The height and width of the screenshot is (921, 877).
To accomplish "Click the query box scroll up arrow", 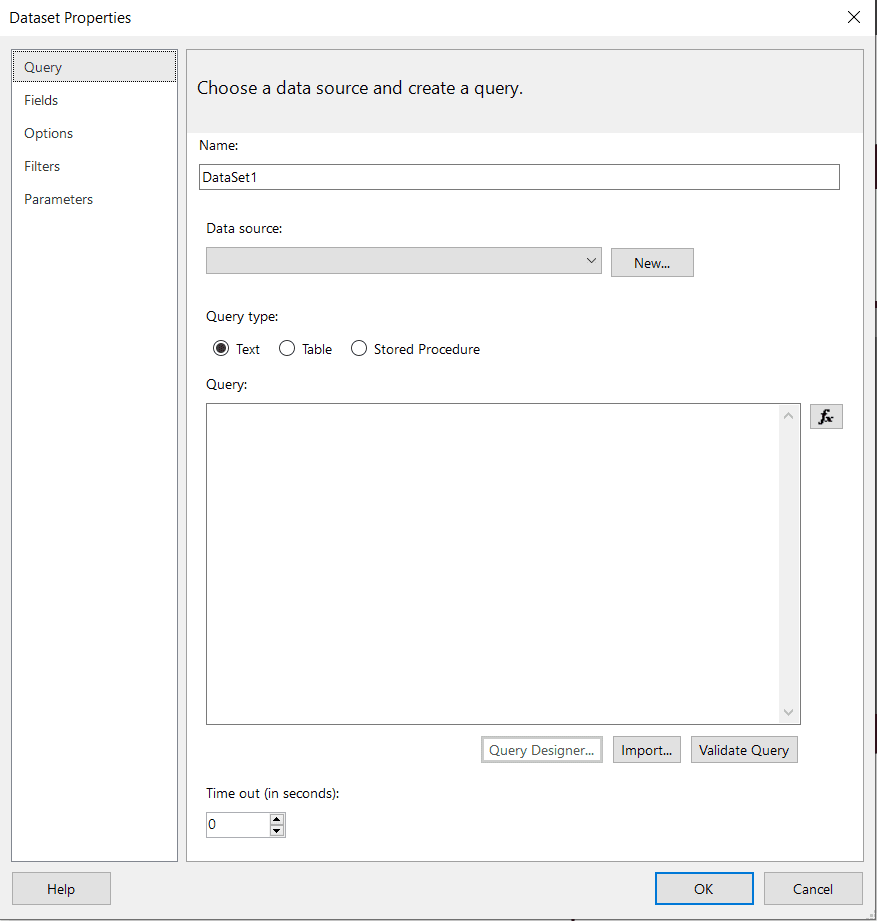I will (788, 416).
